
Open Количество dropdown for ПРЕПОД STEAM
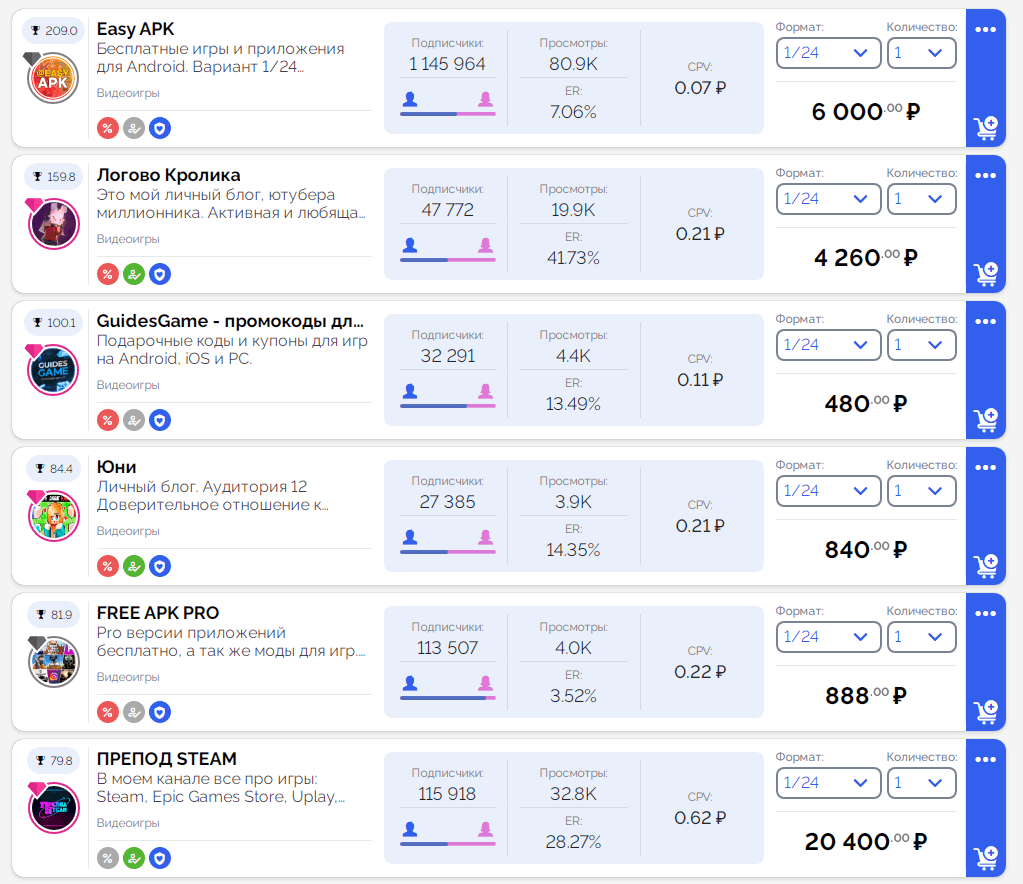pyautogui.click(x=921, y=783)
